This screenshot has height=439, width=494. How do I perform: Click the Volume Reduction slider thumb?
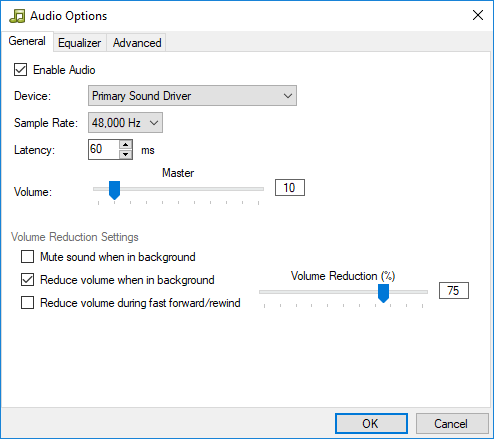pyautogui.click(x=383, y=293)
